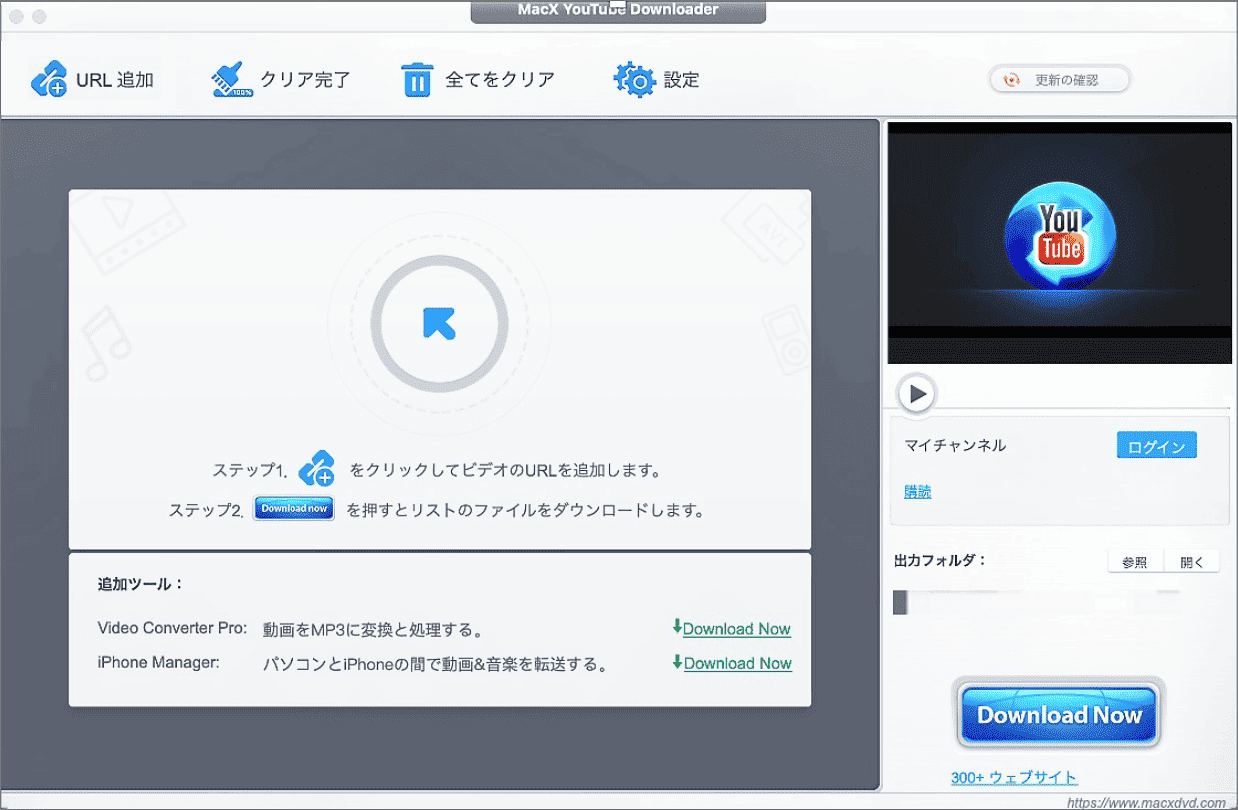
Task: Click the 参照 browse button for output folder
Action: click(x=1135, y=561)
